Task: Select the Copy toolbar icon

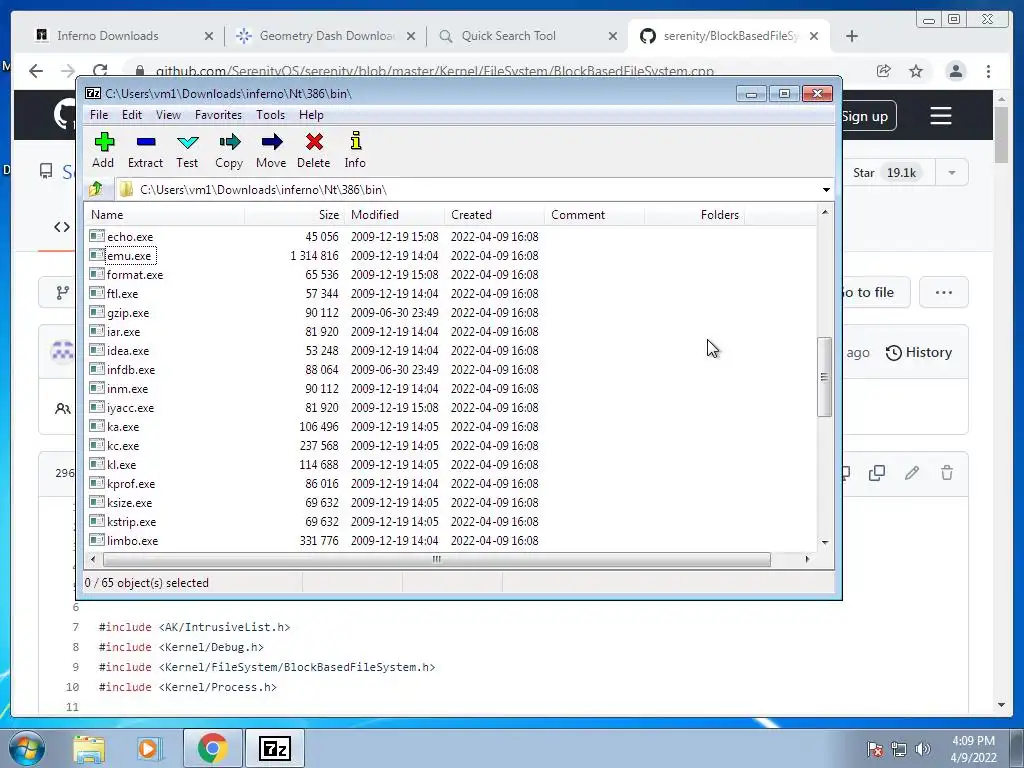Action: tap(229, 142)
